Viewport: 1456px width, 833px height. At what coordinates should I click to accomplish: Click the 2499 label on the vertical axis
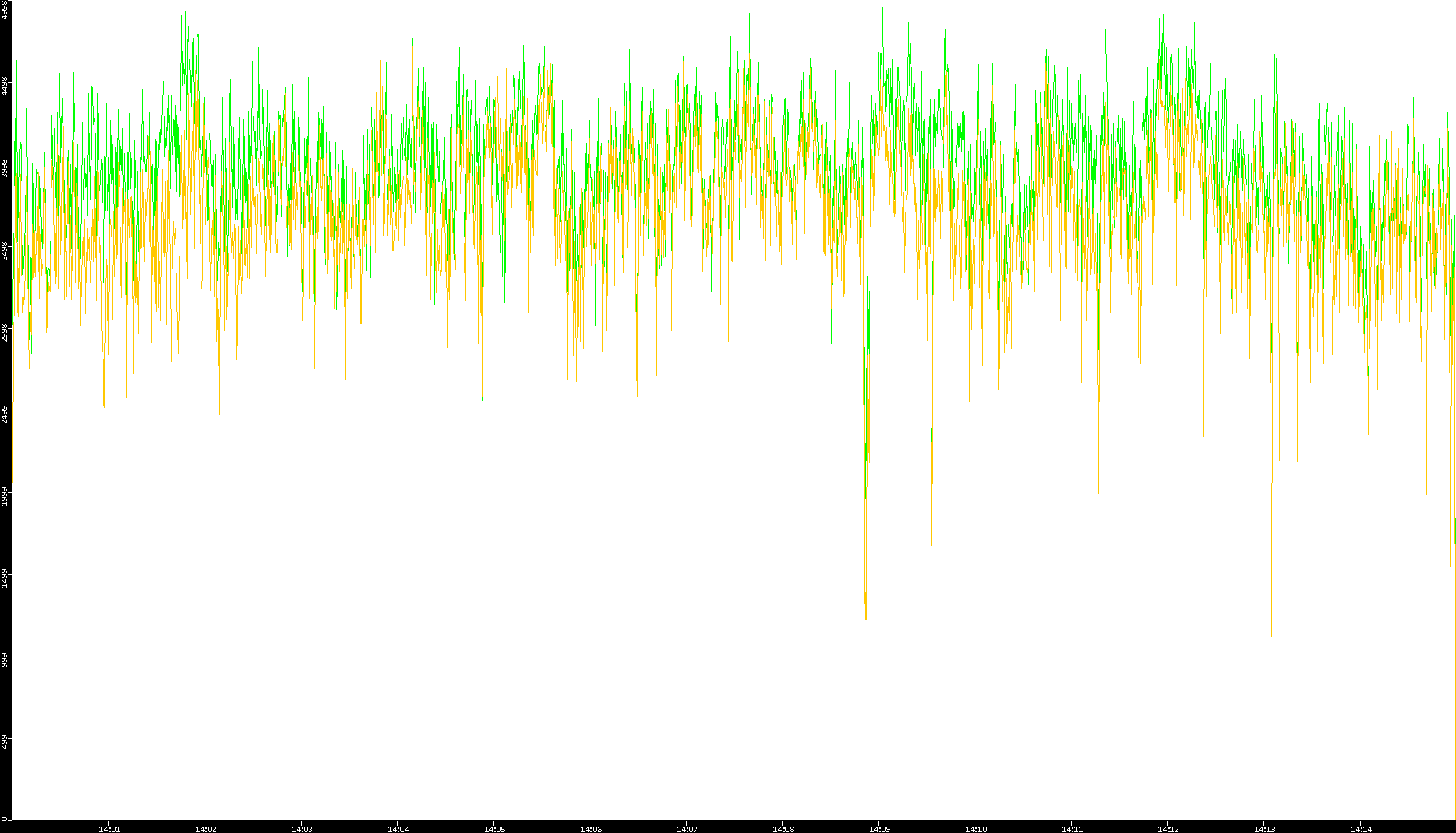coord(6,414)
